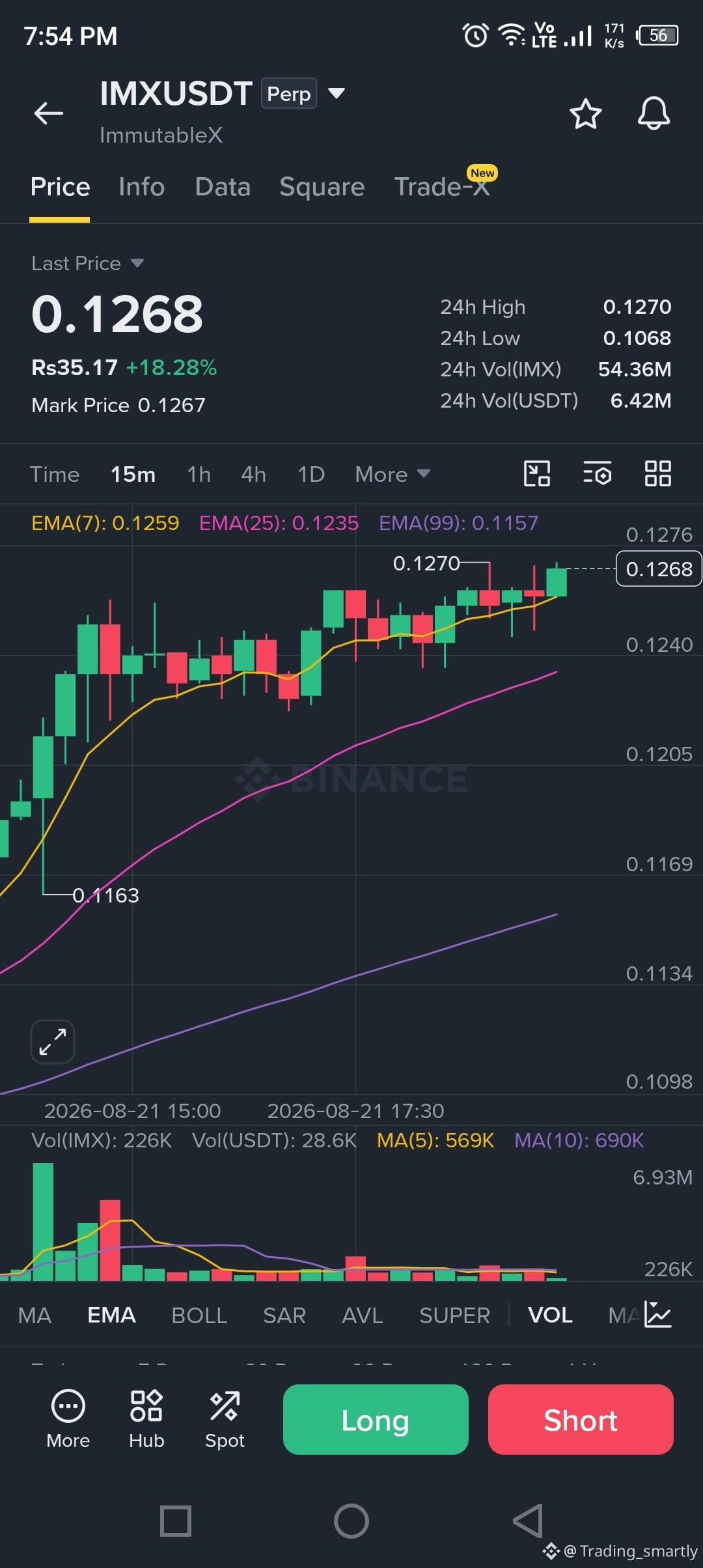
Task: Expand chart to fullscreen
Action: click(x=53, y=1041)
